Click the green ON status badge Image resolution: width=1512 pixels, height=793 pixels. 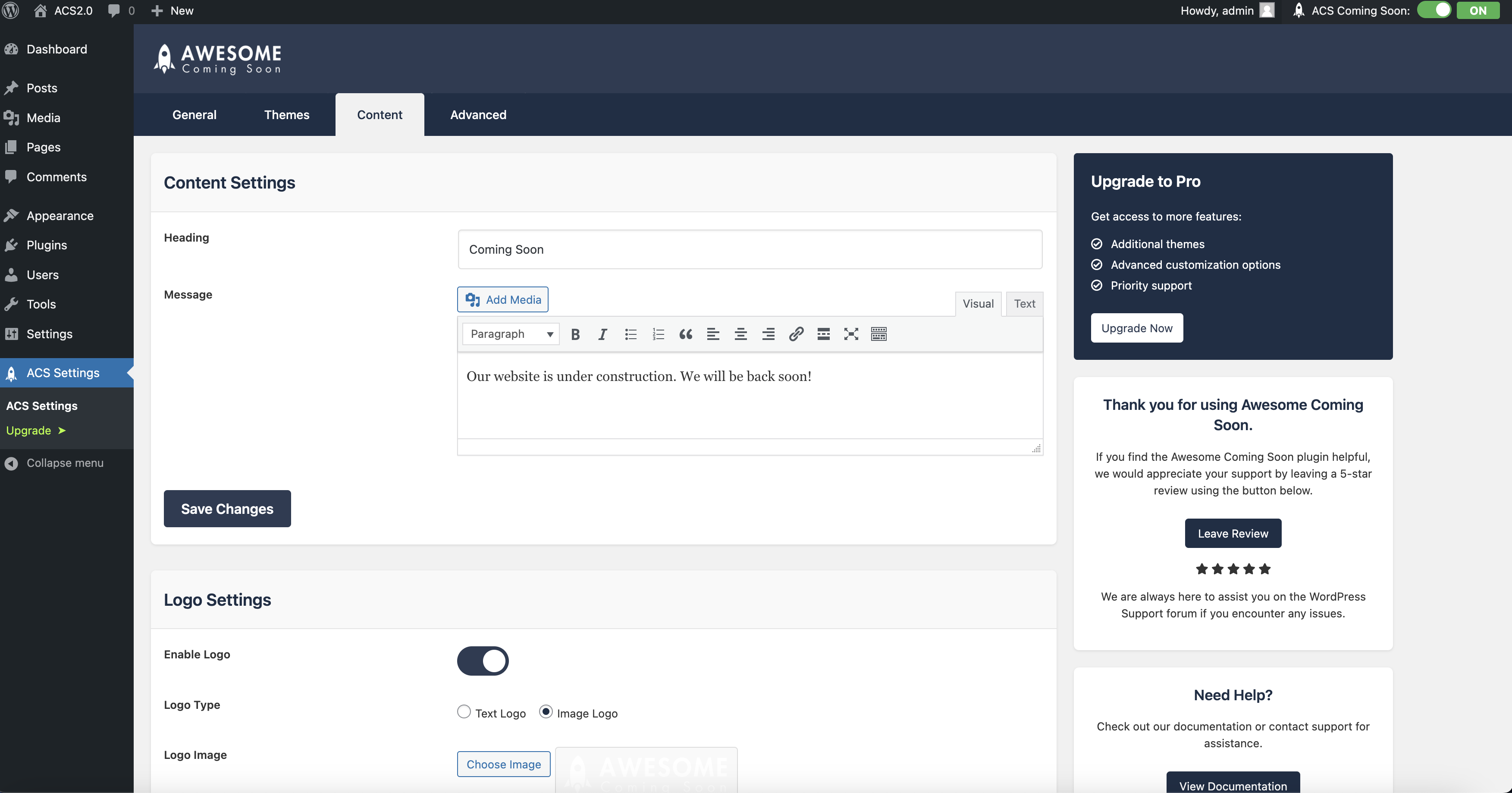pyautogui.click(x=1477, y=11)
